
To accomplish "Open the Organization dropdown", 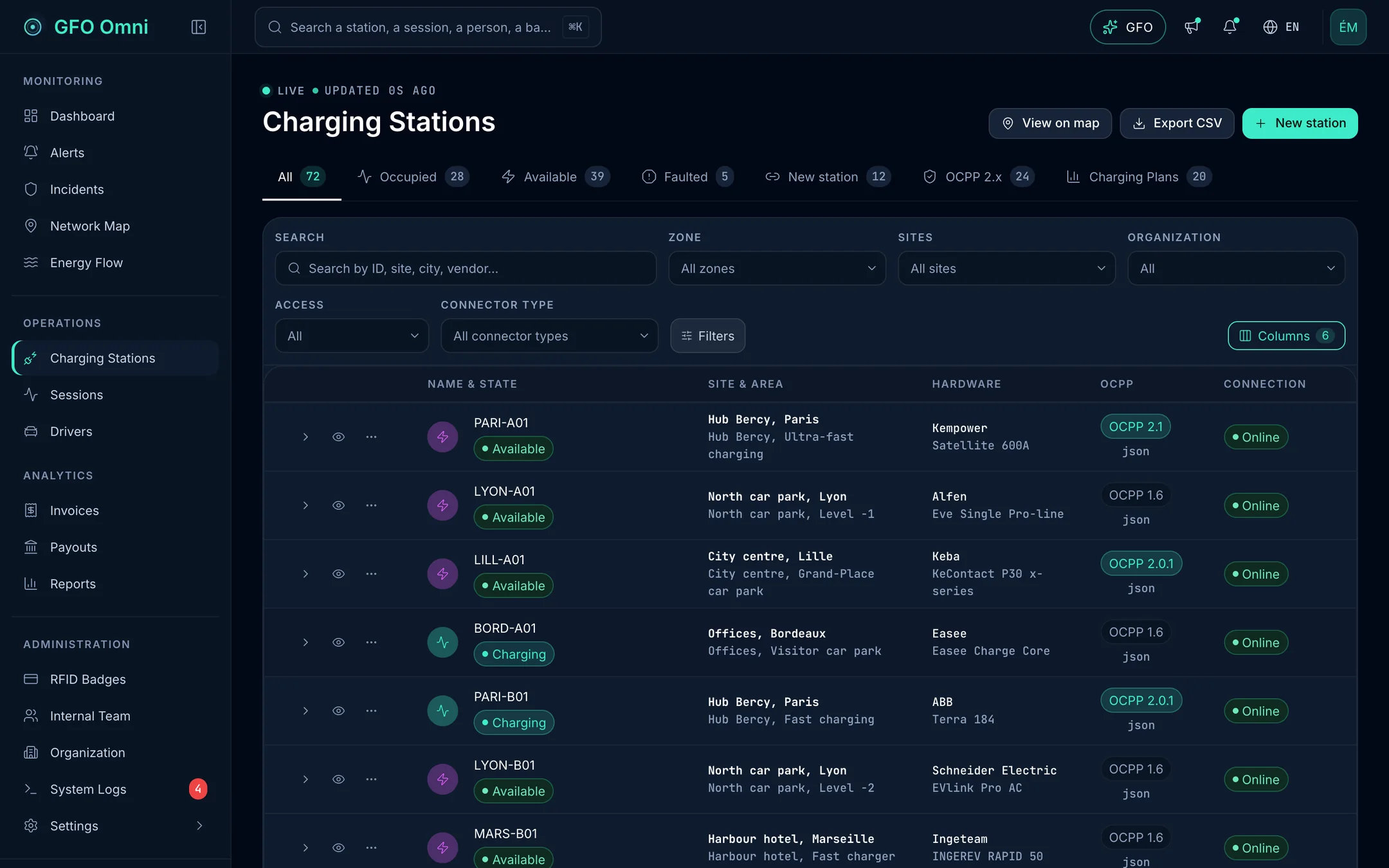I will point(1236,269).
